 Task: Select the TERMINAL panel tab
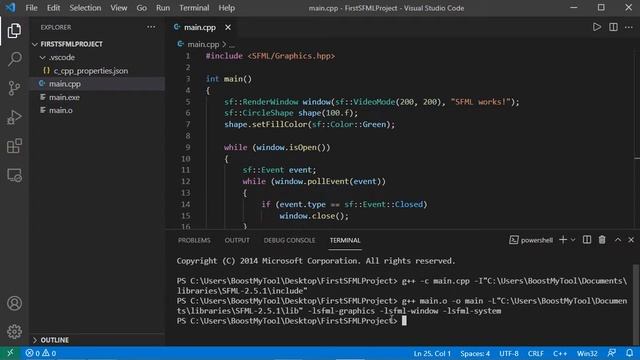pyautogui.click(x=345, y=240)
